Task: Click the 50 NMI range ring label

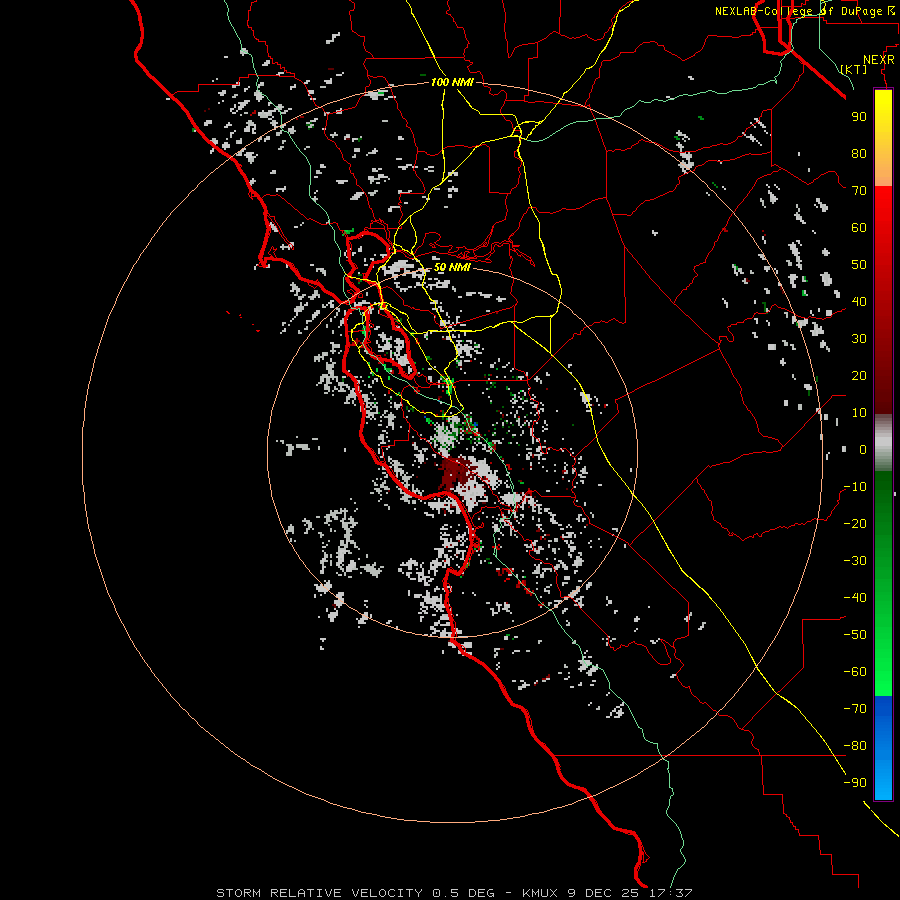Action: 452,267
